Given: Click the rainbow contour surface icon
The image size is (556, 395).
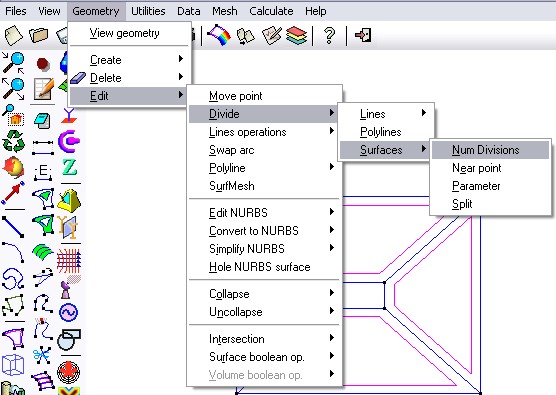Looking at the screenshot, I should (219, 35).
